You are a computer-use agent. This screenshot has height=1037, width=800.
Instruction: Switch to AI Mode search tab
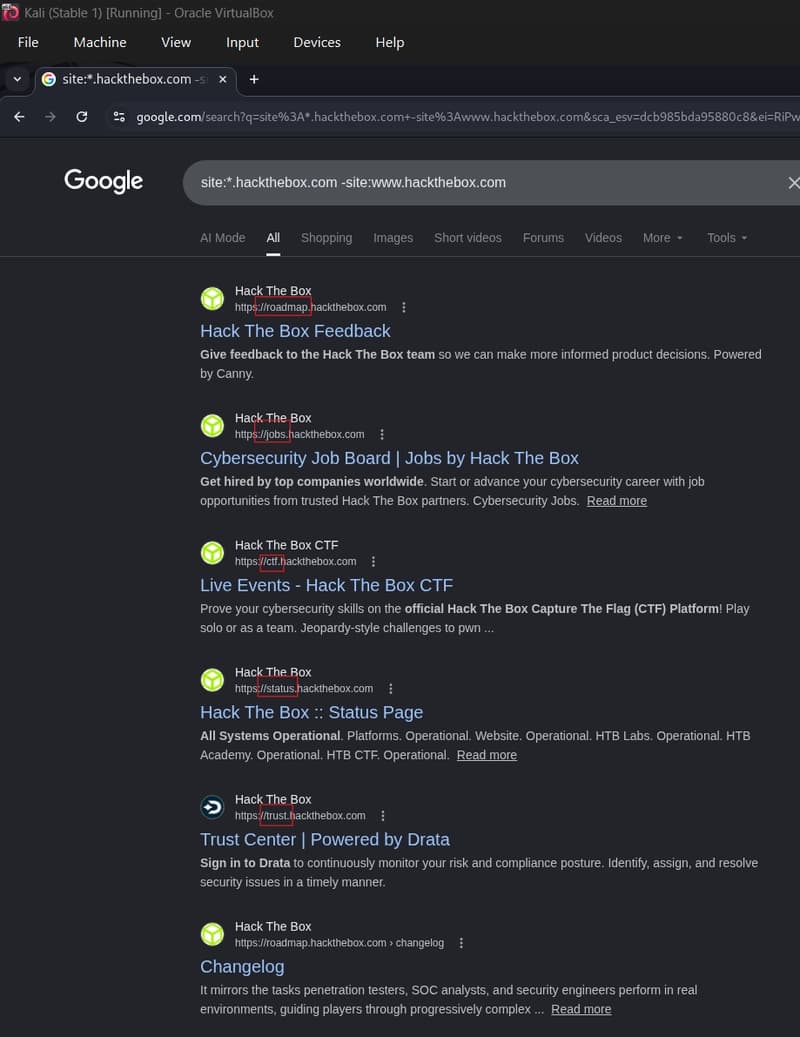click(223, 238)
